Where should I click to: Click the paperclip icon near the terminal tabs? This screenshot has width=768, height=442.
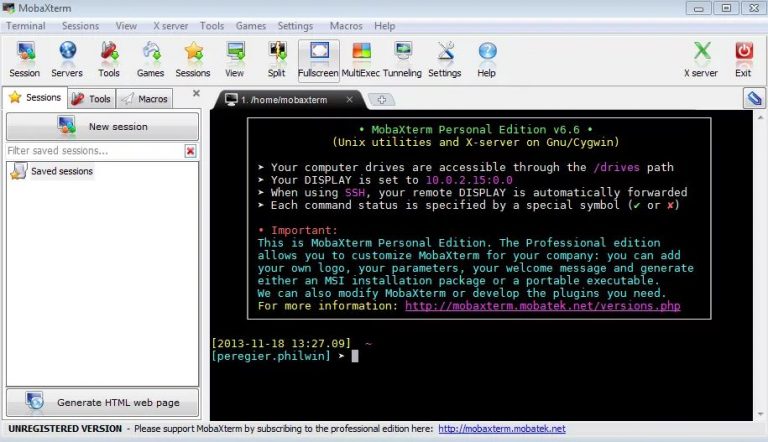click(x=754, y=98)
